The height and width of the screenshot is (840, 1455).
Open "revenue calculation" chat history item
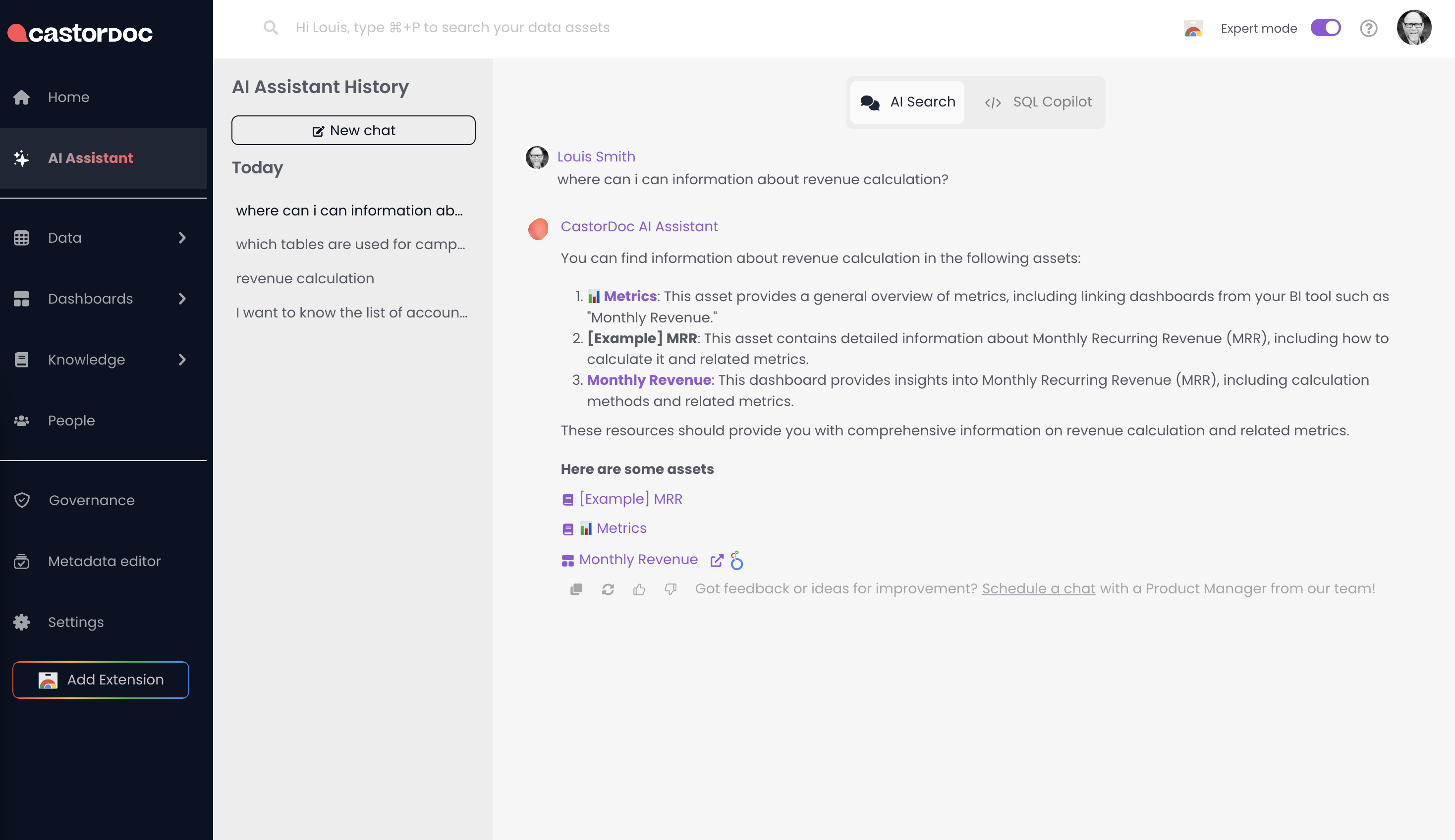(x=305, y=278)
